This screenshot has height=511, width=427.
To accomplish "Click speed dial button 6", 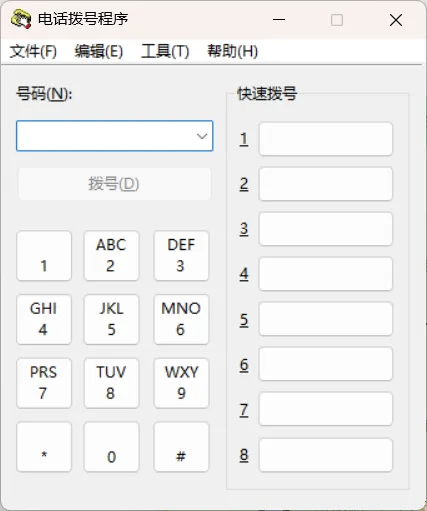I will coord(326,364).
